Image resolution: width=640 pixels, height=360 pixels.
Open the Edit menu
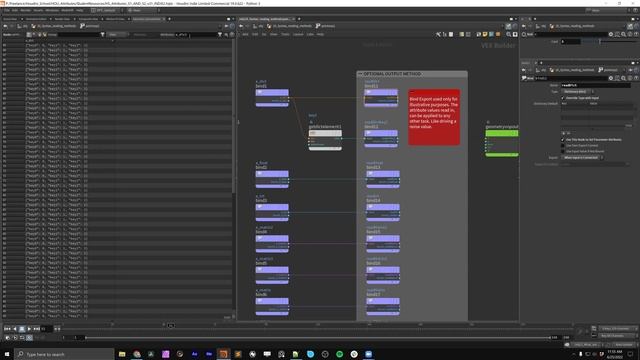click(x=15, y=10)
